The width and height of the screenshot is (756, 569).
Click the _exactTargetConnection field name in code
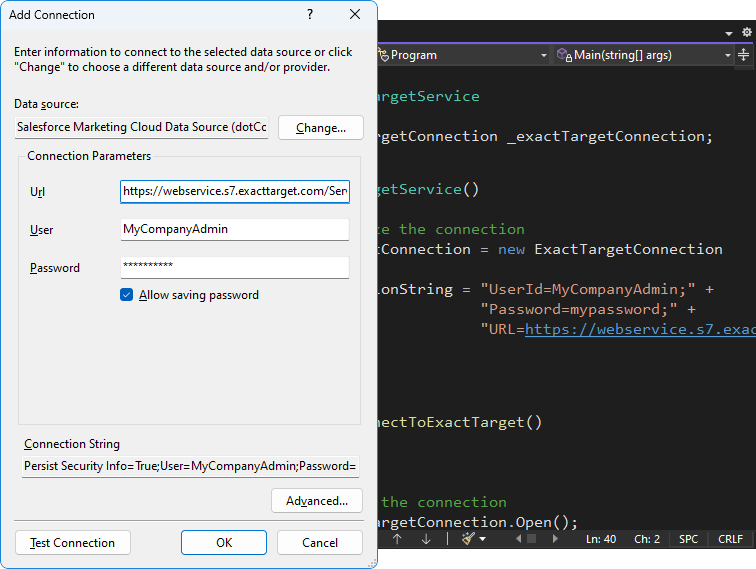(605, 136)
